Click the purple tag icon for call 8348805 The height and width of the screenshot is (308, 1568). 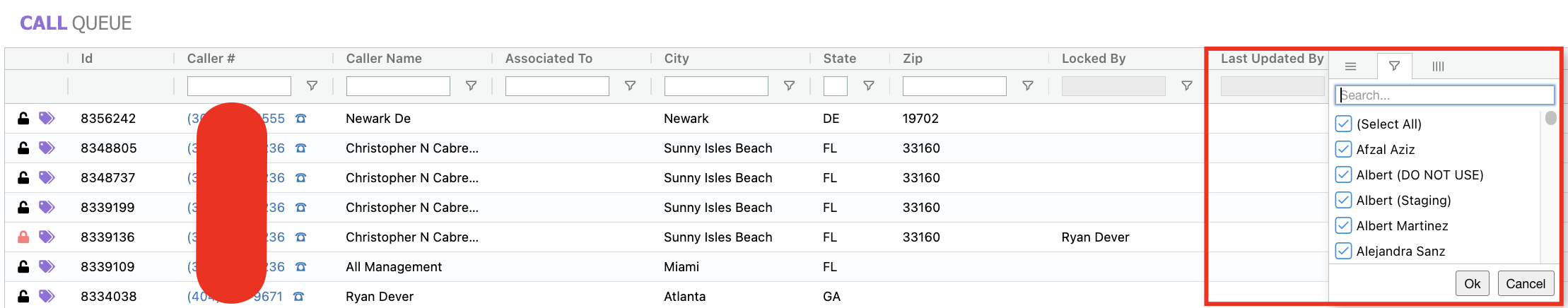pos(47,148)
